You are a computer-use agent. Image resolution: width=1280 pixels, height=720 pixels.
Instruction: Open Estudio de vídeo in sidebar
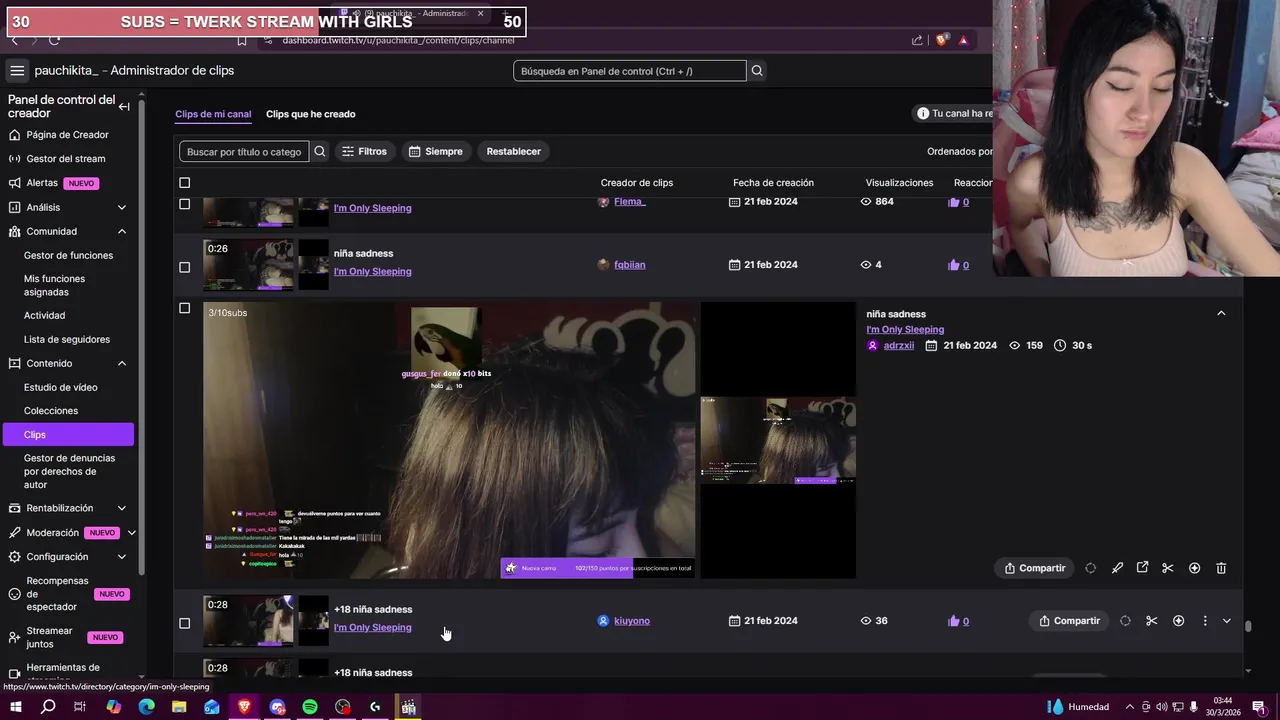tap(60, 387)
